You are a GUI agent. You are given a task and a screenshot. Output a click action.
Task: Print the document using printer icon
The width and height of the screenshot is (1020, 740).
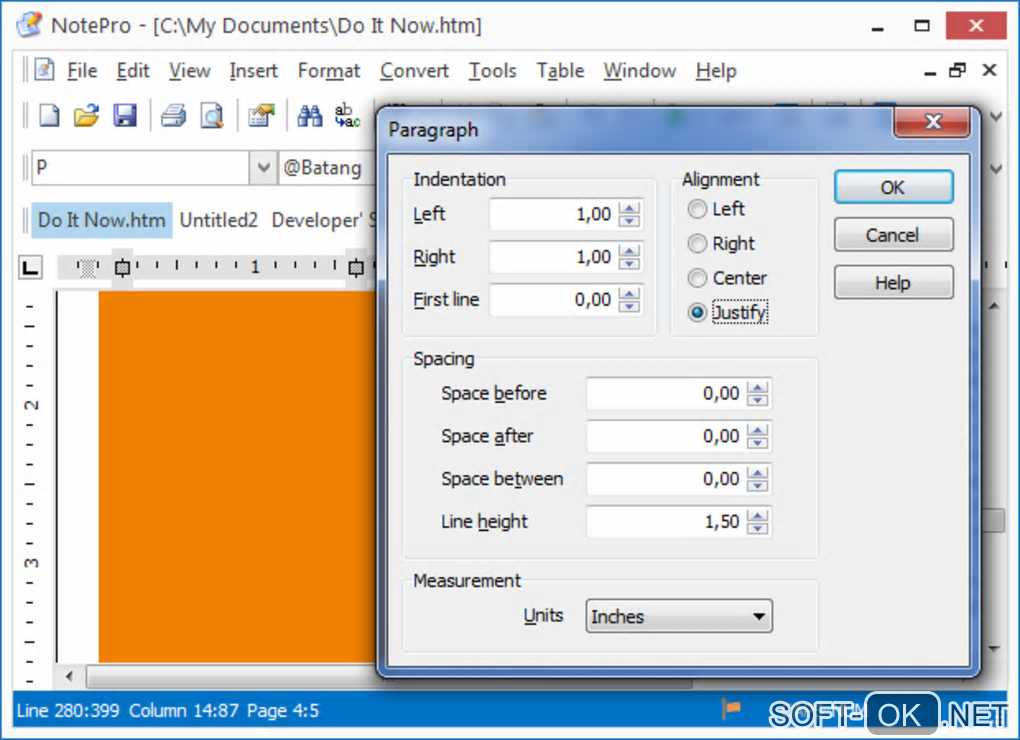174,116
